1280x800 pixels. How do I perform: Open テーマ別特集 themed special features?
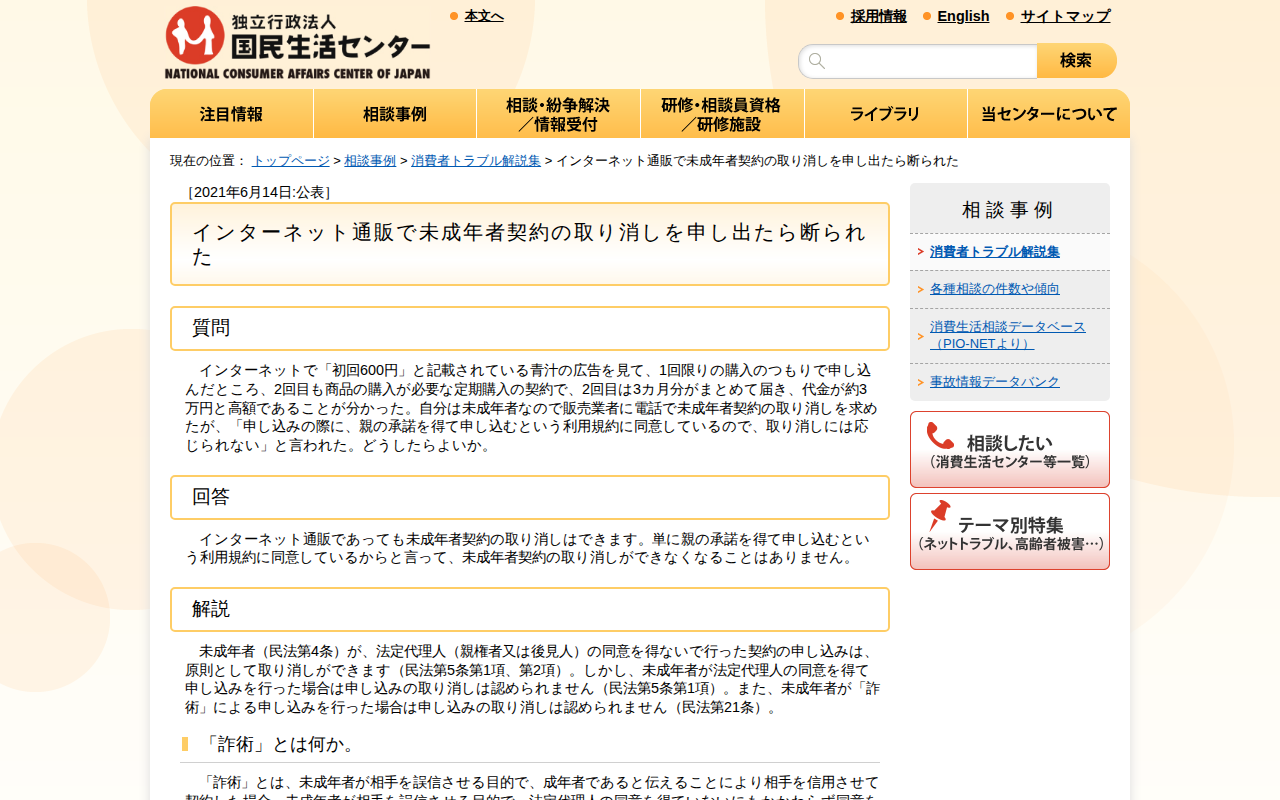(1009, 531)
